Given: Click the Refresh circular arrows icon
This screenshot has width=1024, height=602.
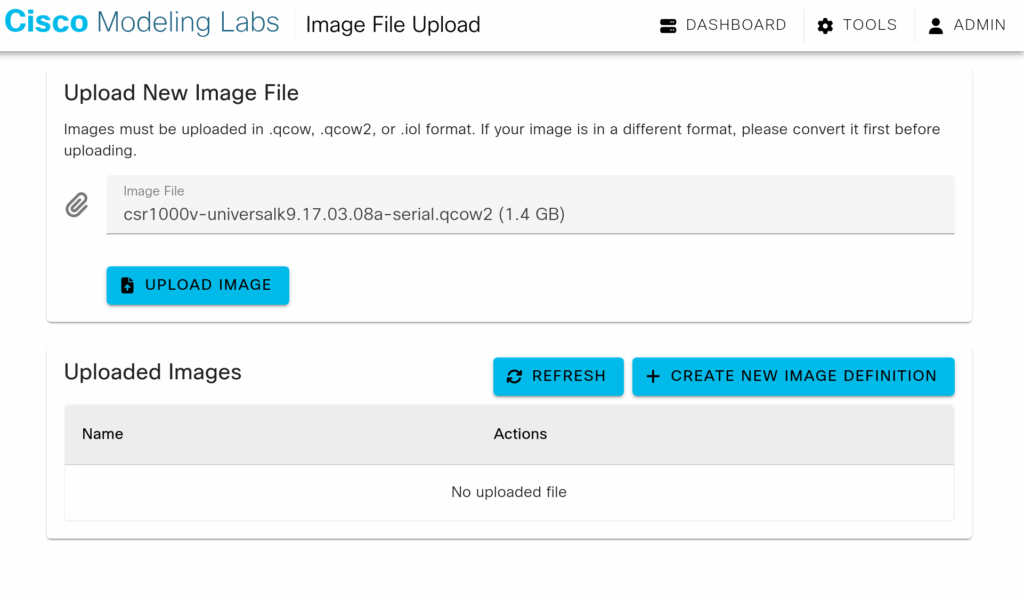Looking at the screenshot, I should point(515,376).
